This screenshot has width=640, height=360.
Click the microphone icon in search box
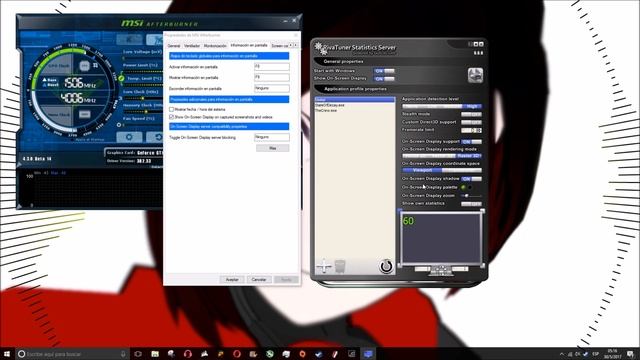click(123, 354)
